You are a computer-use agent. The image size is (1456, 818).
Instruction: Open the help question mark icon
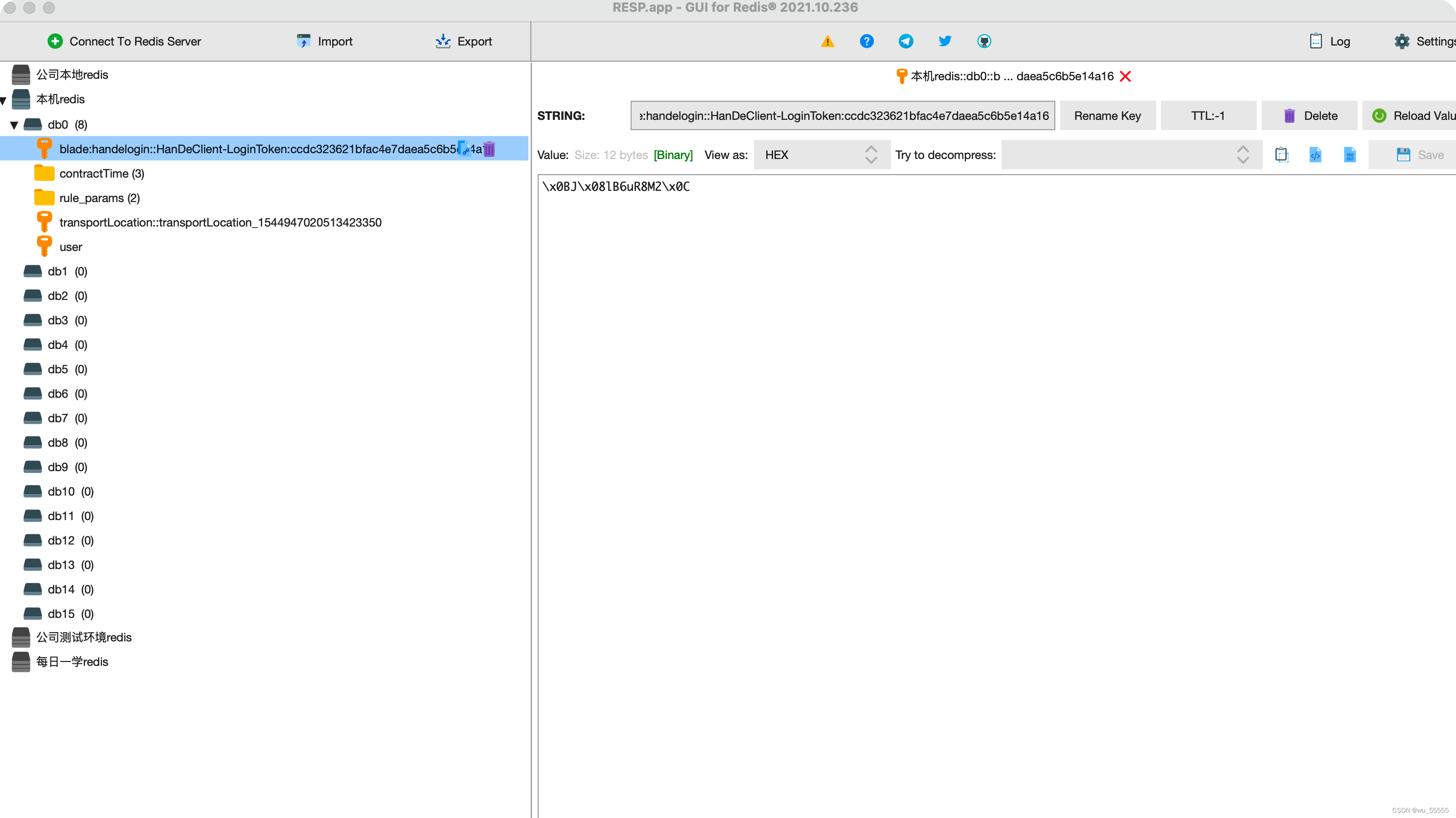[866, 41]
